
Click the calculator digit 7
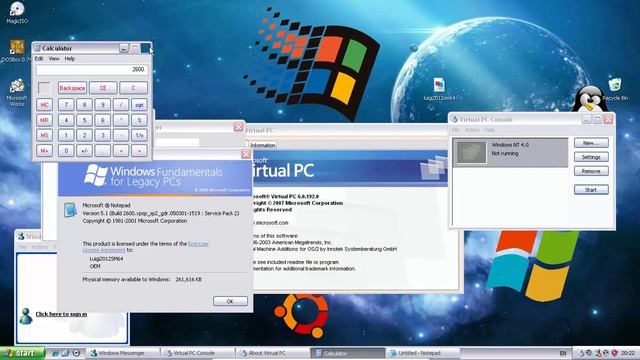coord(66,105)
